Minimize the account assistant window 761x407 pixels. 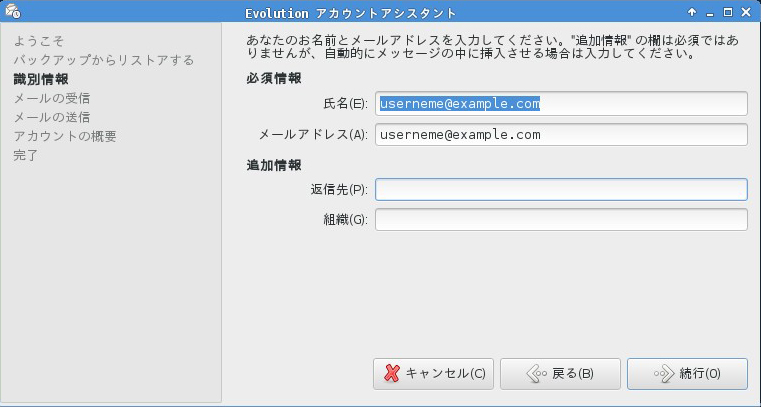[x=709, y=12]
